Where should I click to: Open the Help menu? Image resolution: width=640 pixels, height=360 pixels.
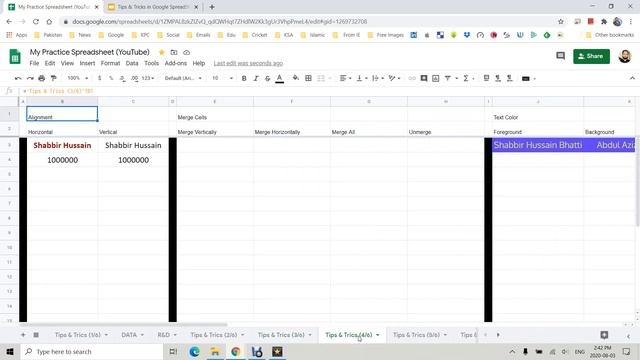click(199, 63)
